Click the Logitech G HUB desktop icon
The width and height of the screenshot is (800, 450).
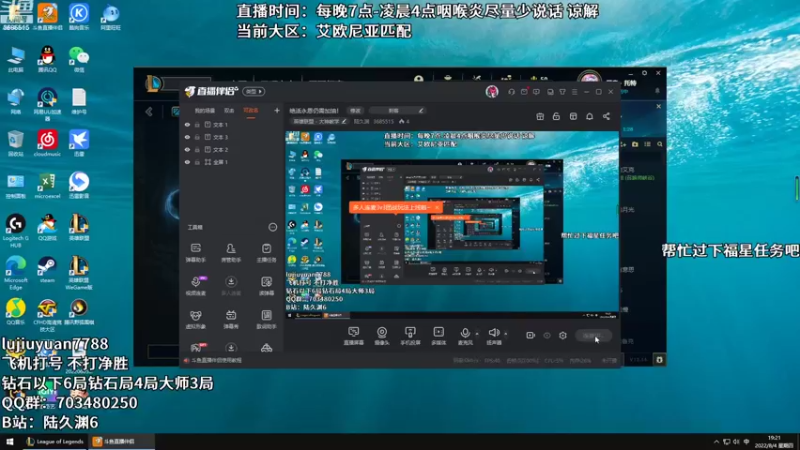tap(16, 231)
